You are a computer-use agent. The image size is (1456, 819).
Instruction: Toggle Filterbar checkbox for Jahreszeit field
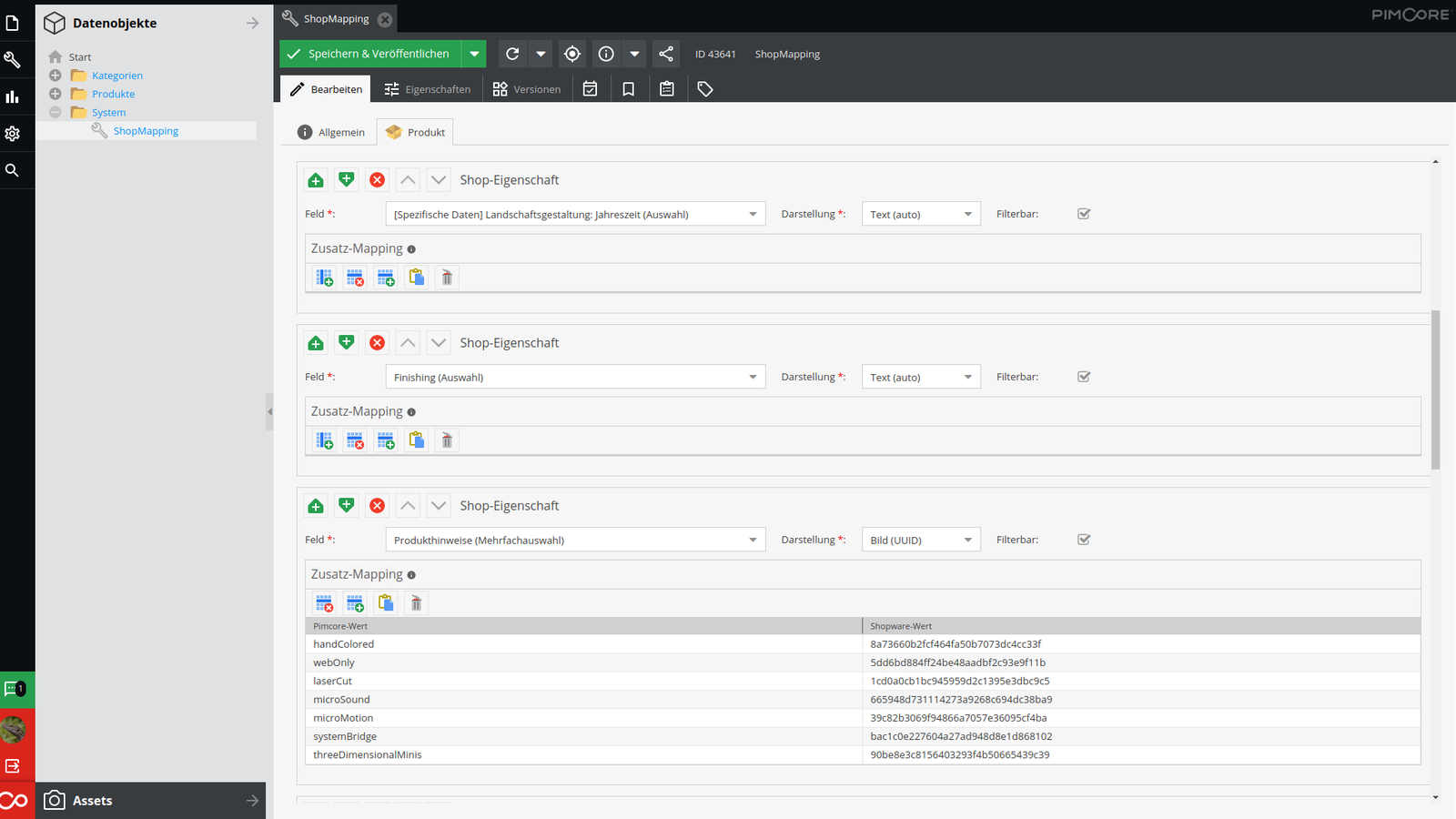coord(1084,214)
